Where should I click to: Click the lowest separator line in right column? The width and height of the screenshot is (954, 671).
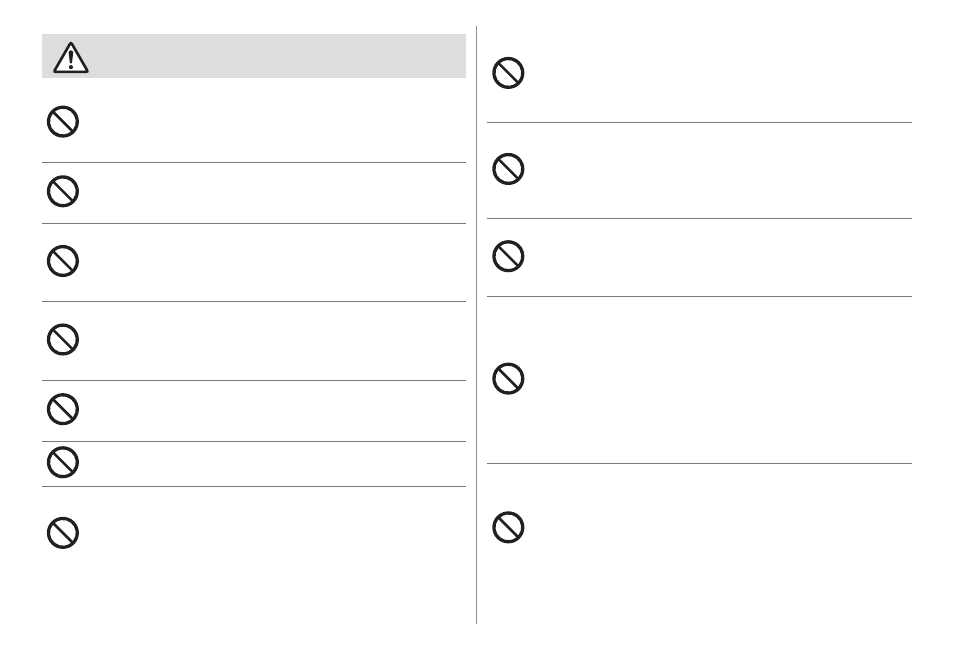click(699, 464)
